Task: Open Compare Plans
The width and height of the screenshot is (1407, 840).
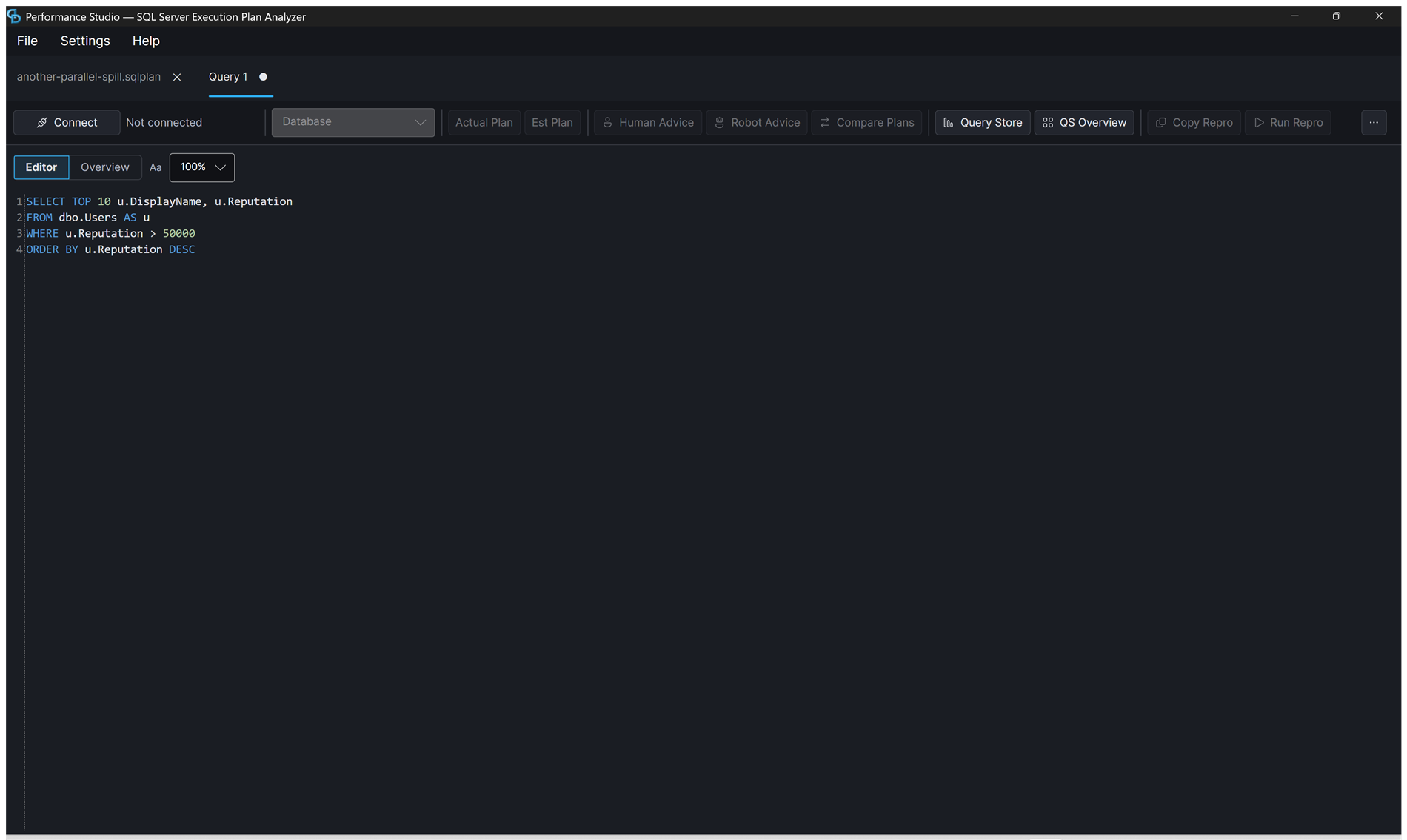Action: pos(866,122)
